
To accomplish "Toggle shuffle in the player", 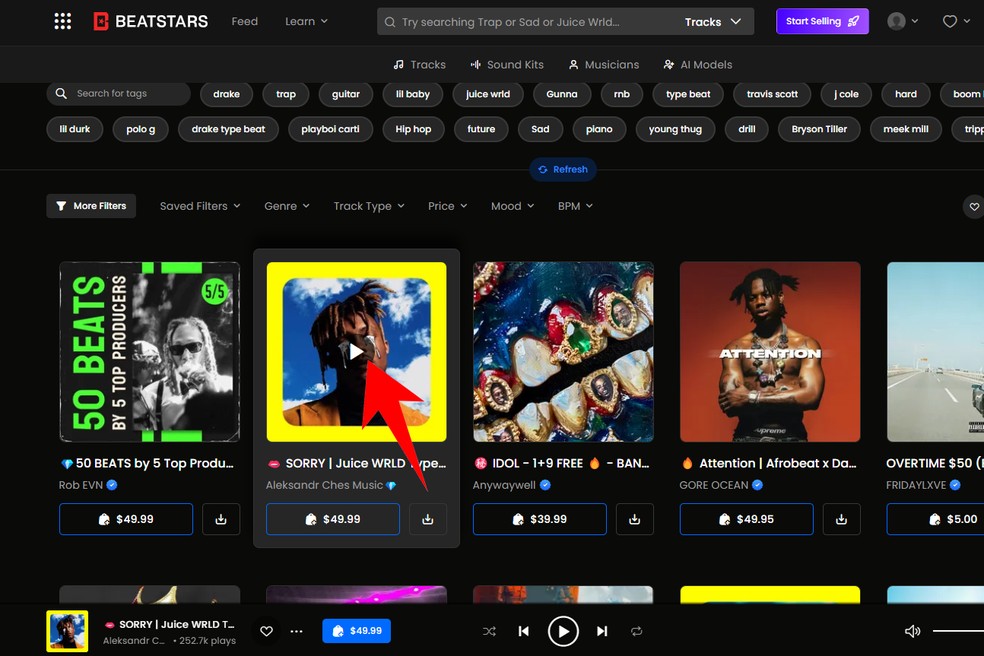I will pyautogui.click(x=489, y=631).
